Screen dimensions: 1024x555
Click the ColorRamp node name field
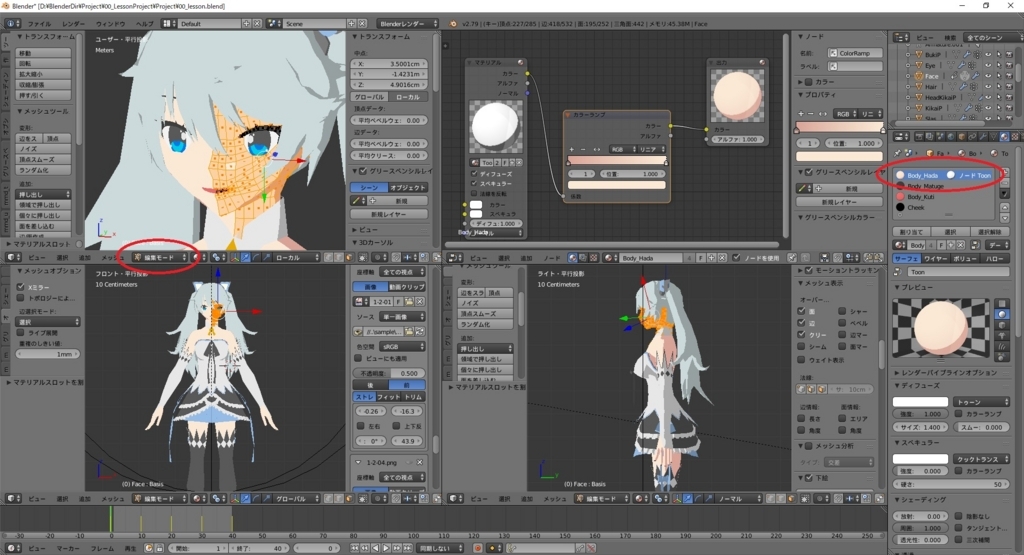[856, 53]
